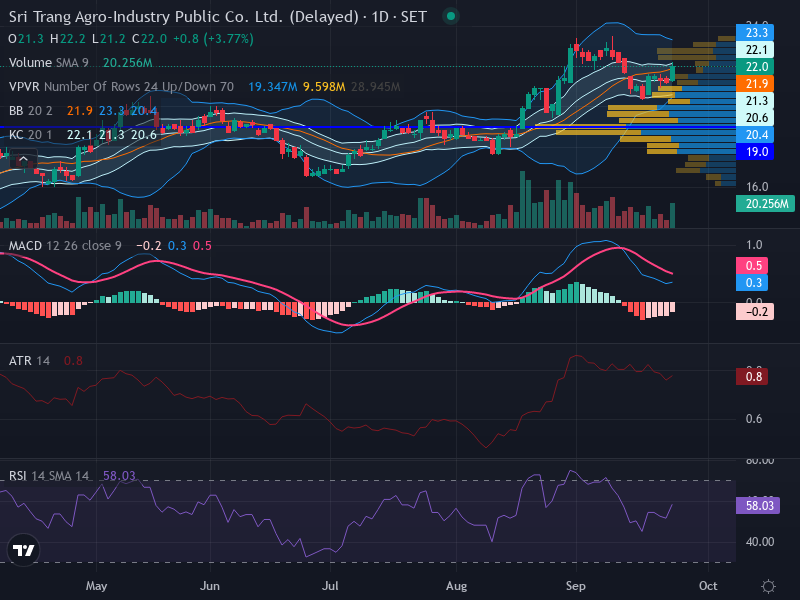Collapse the indicator legend chevron

(x=23, y=160)
